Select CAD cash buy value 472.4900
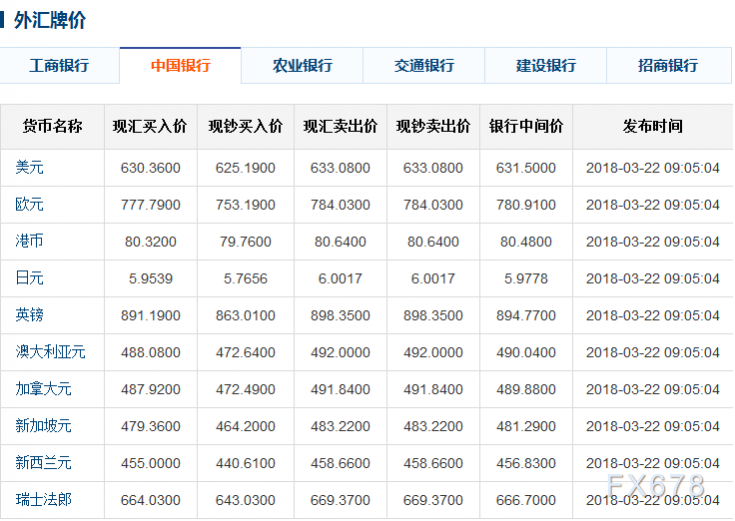This screenshot has width=735, height=521. tap(245, 390)
